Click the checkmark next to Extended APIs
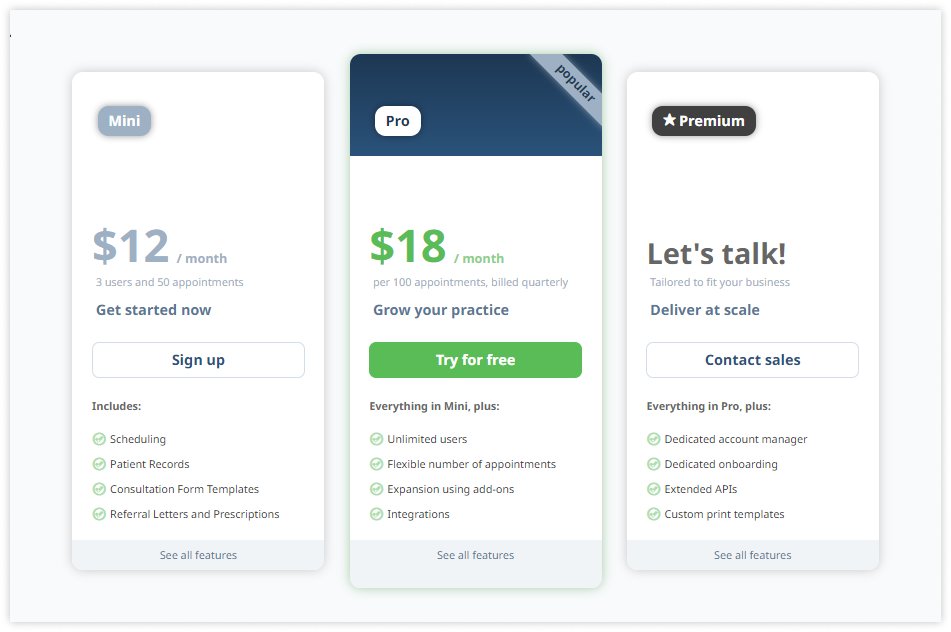This screenshot has height=632, width=951. click(653, 489)
